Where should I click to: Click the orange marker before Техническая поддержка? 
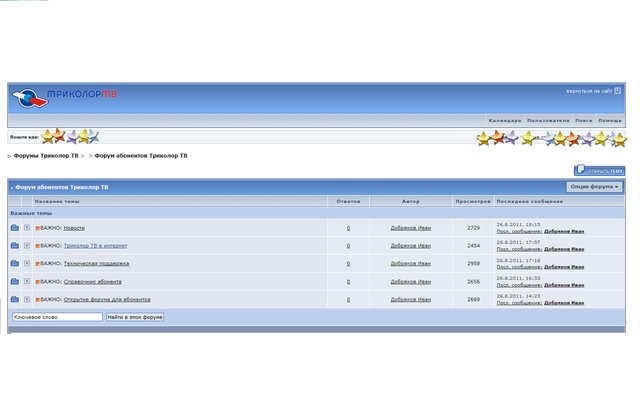pos(38,264)
